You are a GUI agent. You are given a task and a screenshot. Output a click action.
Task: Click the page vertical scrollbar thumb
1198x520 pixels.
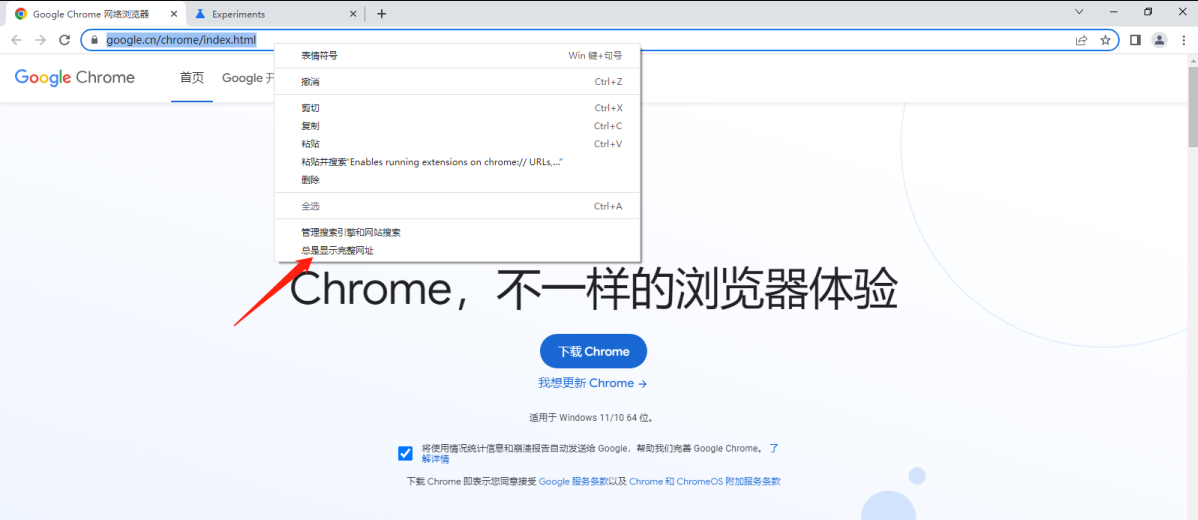(1192, 107)
